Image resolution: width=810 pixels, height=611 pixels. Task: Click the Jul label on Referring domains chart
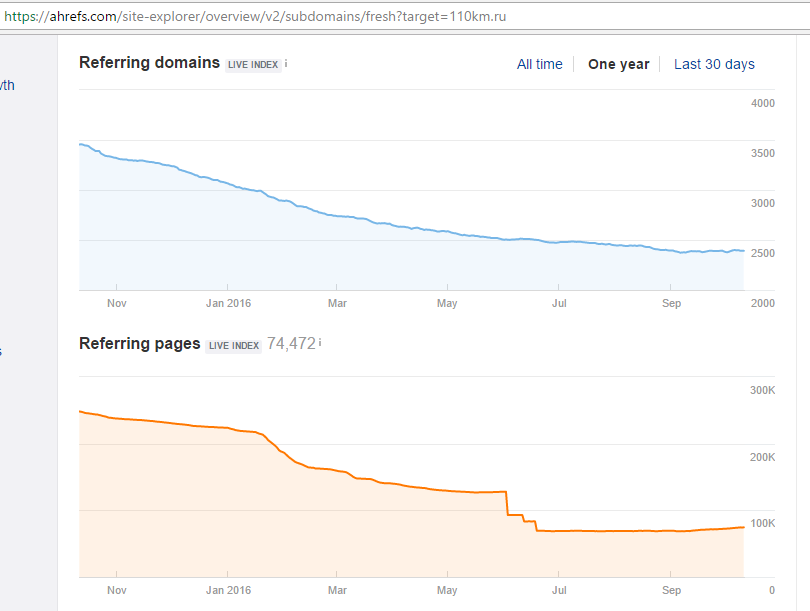pyautogui.click(x=559, y=303)
